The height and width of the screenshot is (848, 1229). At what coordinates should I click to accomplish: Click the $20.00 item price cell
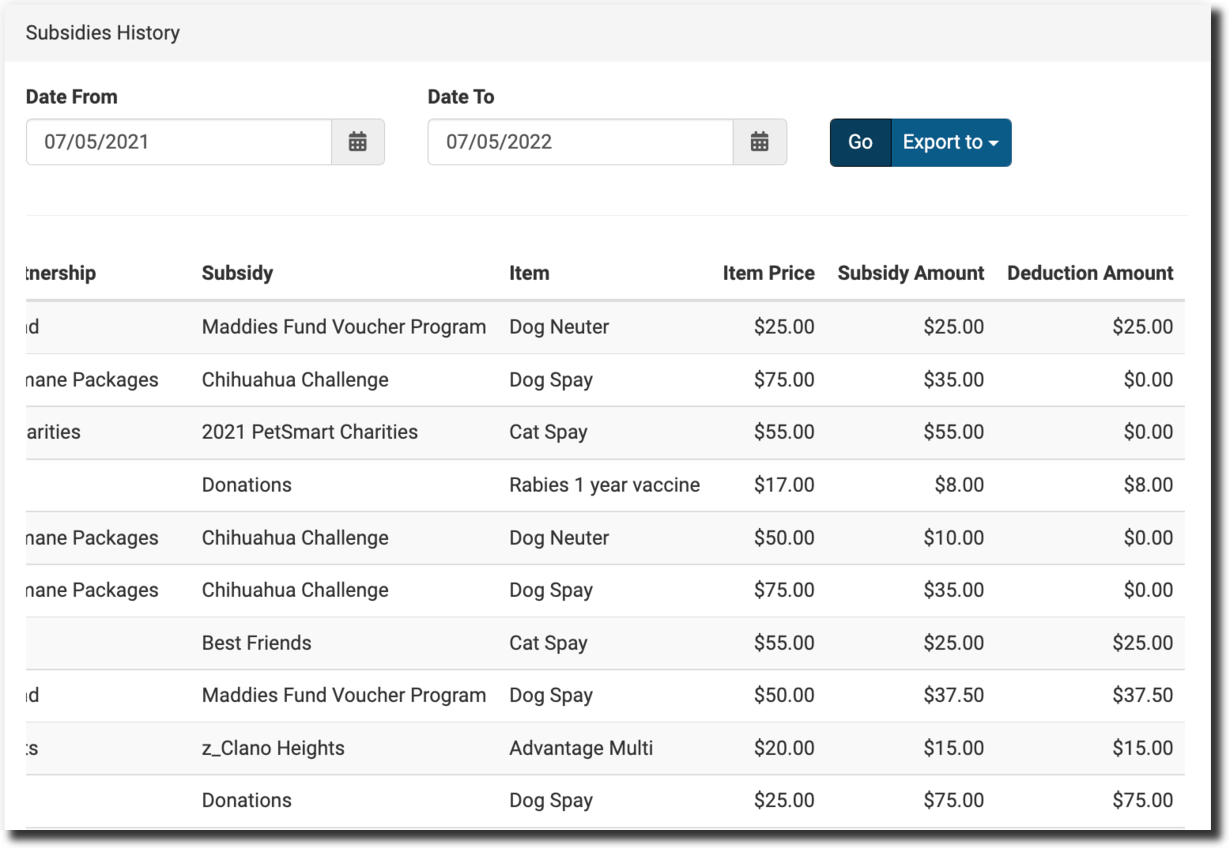(x=784, y=748)
